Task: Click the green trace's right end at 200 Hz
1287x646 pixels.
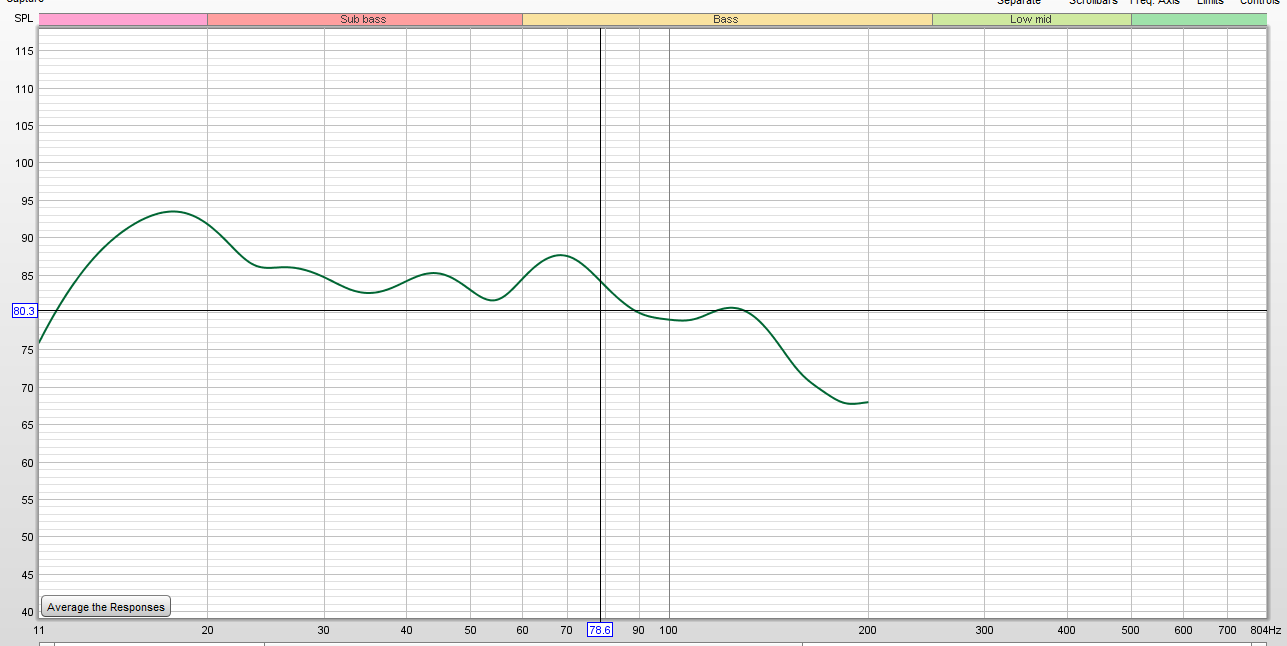Action: (867, 402)
